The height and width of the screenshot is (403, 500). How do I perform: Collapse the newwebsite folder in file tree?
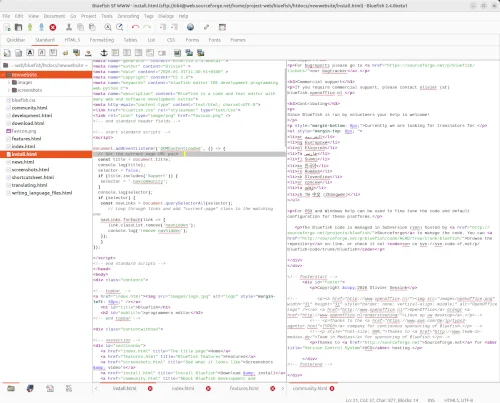(x=3, y=75)
